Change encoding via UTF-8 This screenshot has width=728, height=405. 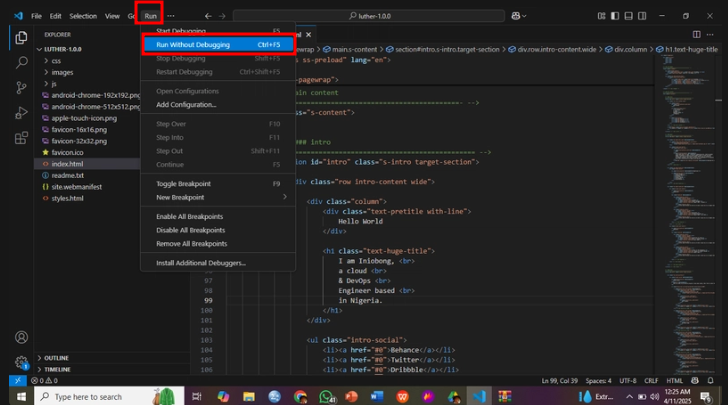tap(628, 380)
